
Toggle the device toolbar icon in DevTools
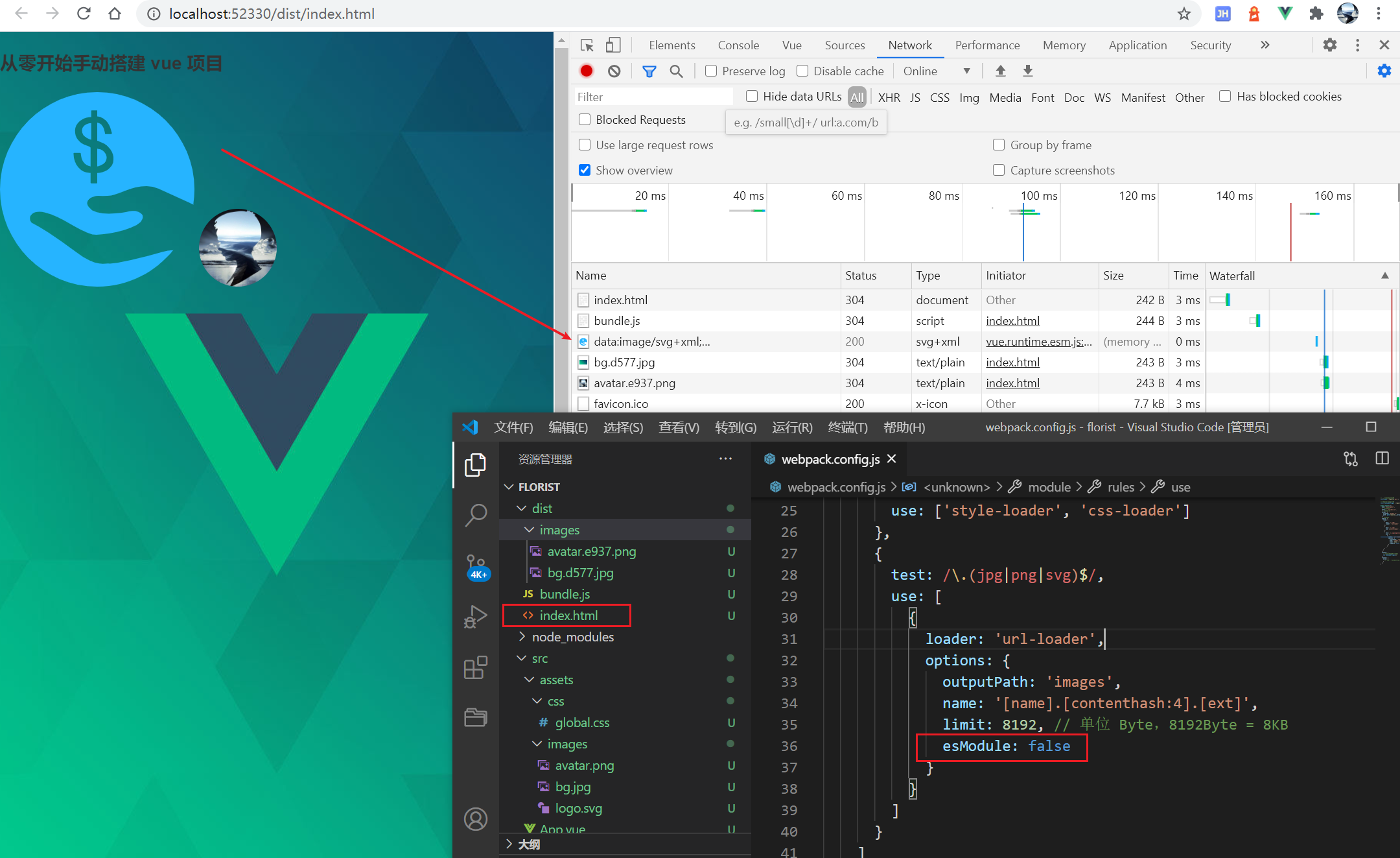point(612,45)
